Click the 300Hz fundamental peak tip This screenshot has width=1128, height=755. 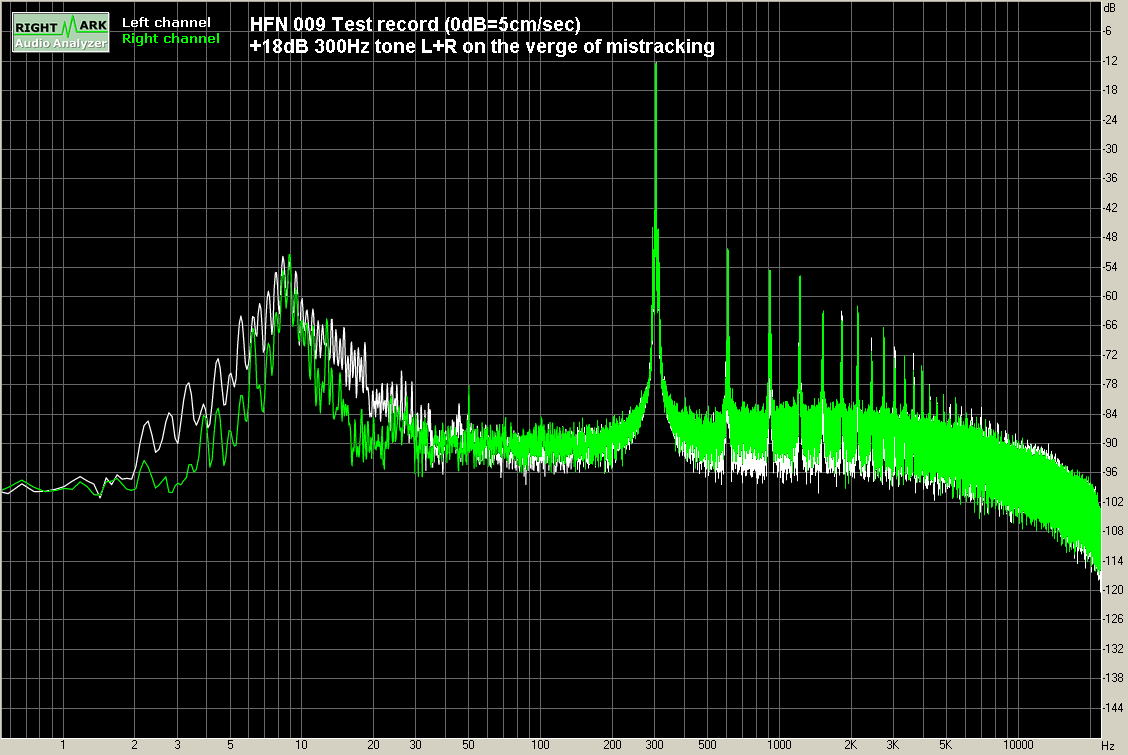coord(656,65)
